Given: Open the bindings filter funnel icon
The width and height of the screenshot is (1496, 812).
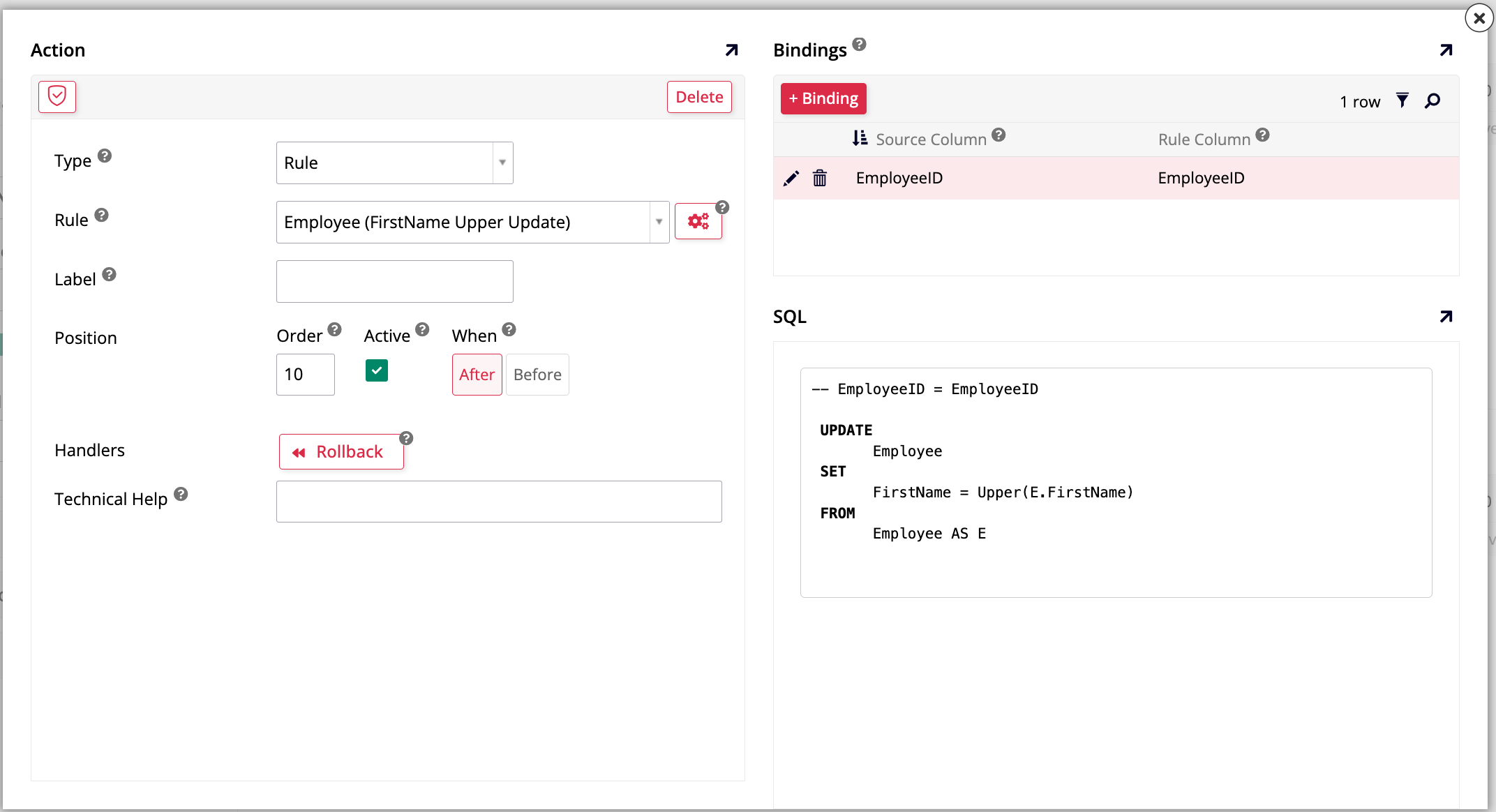Looking at the screenshot, I should pyautogui.click(x=1402, y=100).
